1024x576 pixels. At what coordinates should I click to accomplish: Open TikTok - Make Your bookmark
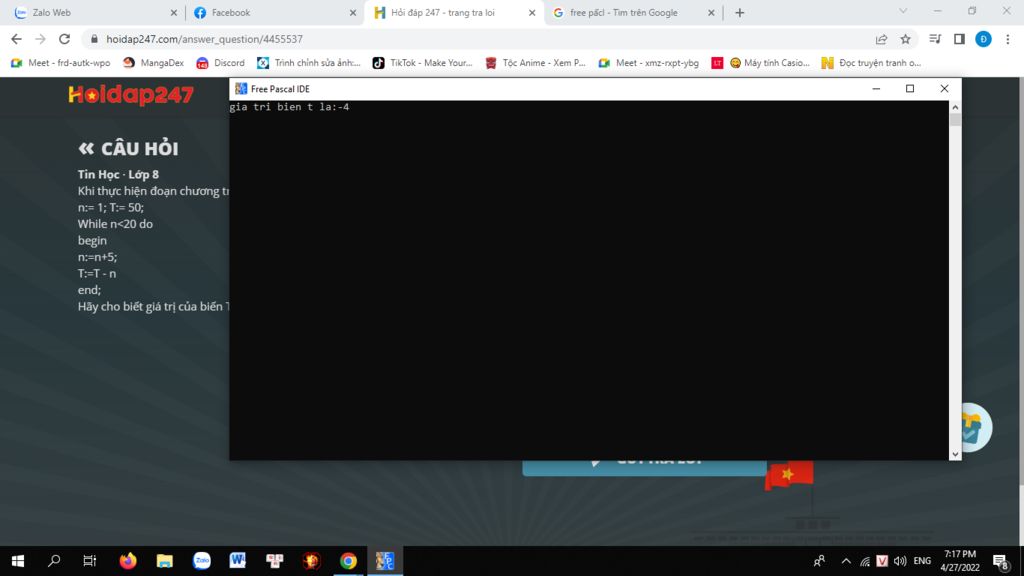422,63
